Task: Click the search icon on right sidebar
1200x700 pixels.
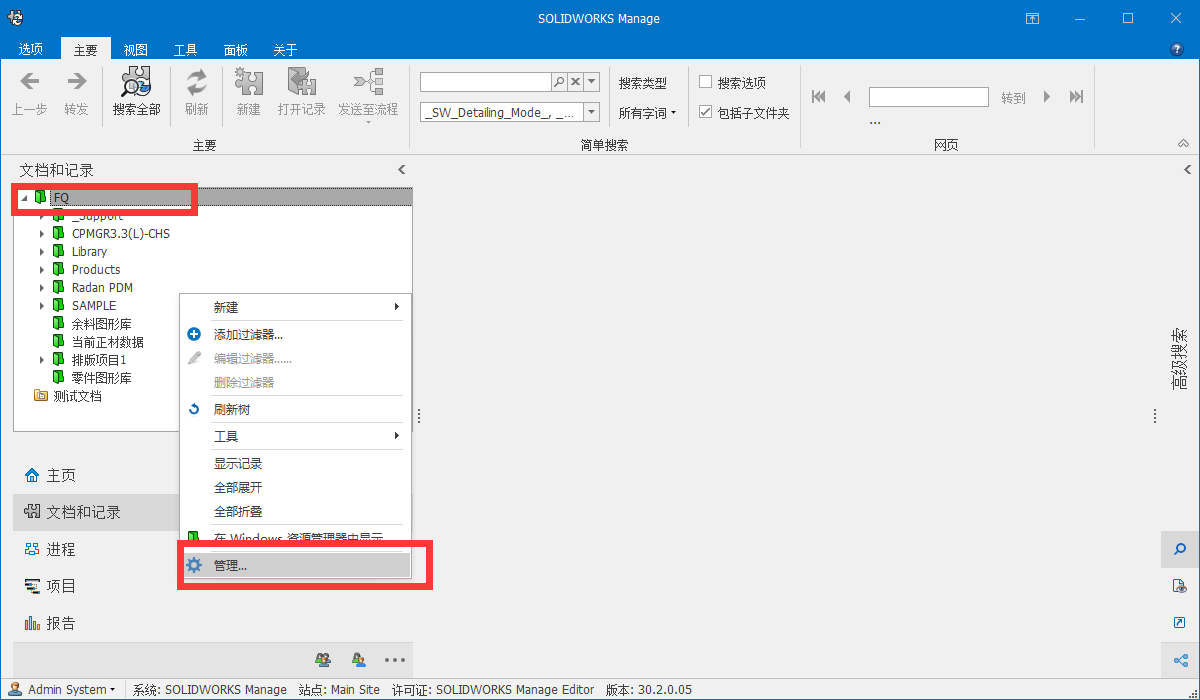Action: (1180, 549)
